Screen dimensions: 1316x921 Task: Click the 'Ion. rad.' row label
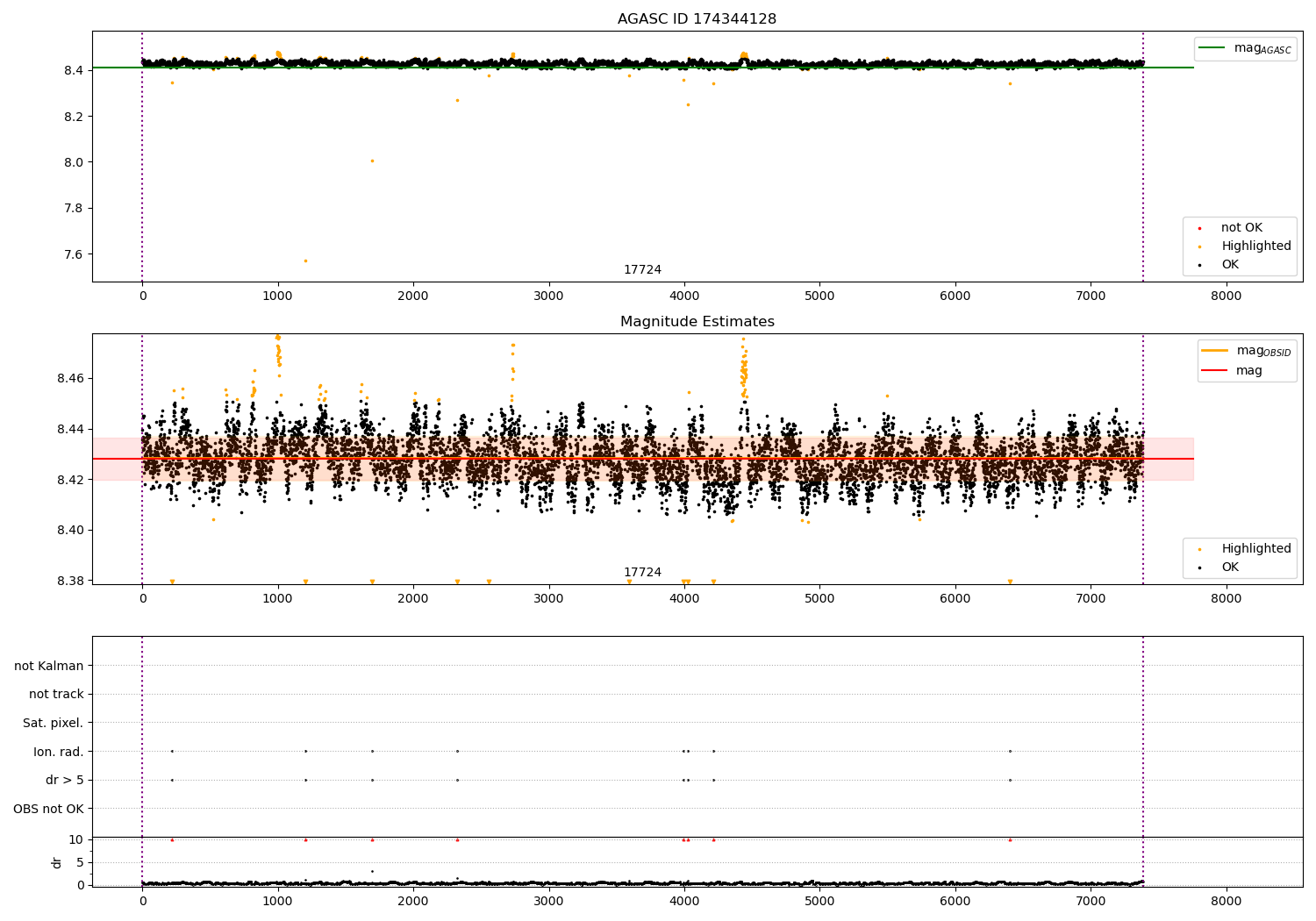(58, 752)
